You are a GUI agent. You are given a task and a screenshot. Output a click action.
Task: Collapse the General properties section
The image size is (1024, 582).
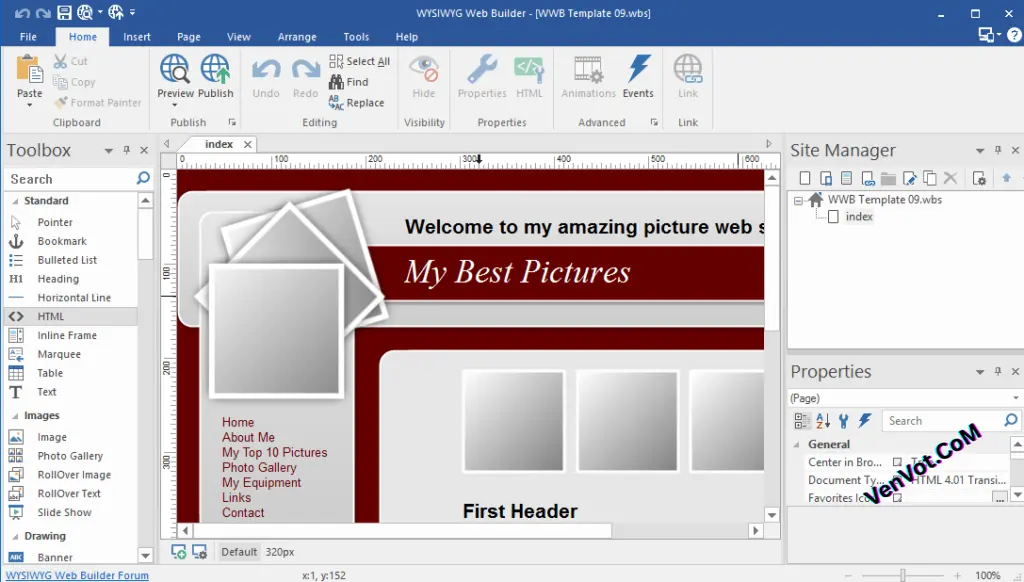coord(797,444)
